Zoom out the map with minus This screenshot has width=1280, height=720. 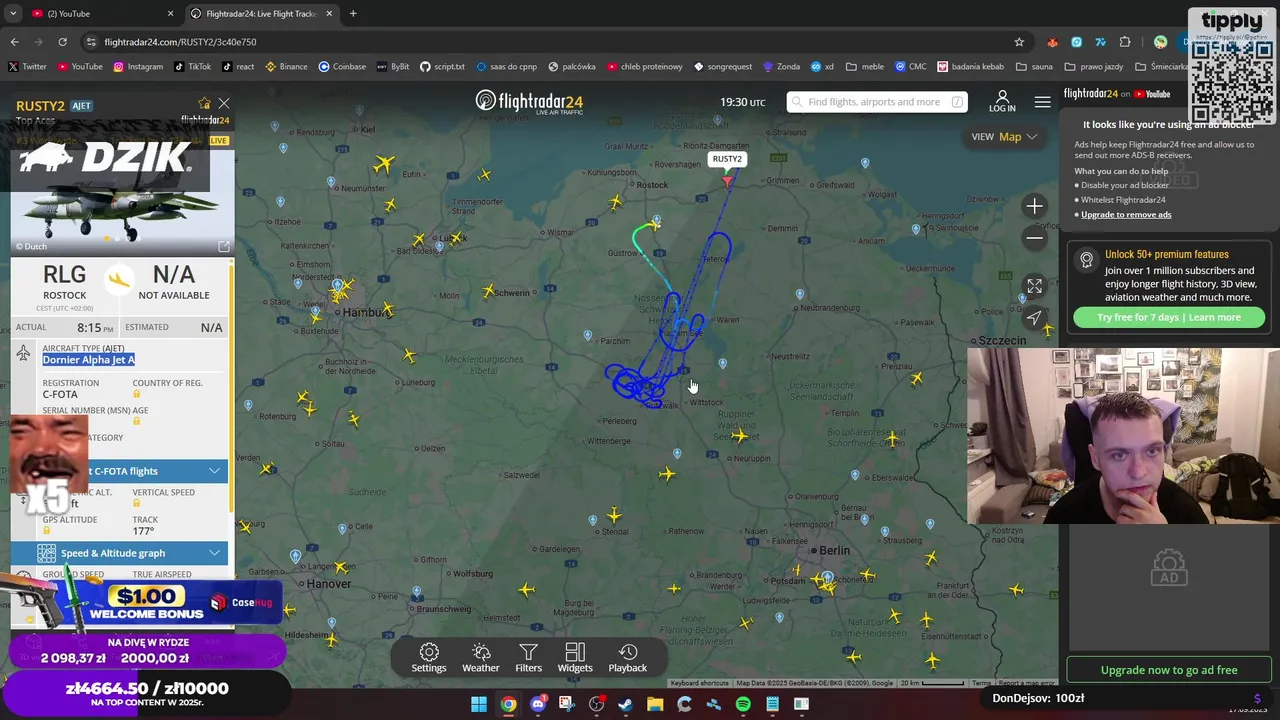click(1034, 238)
